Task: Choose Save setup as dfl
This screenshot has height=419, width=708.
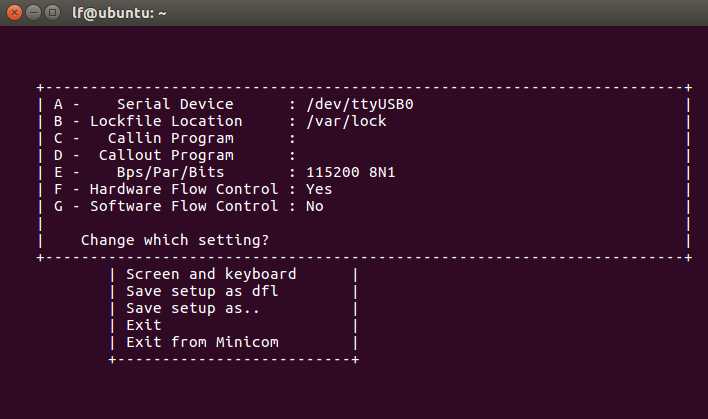Action: (202, 291)
